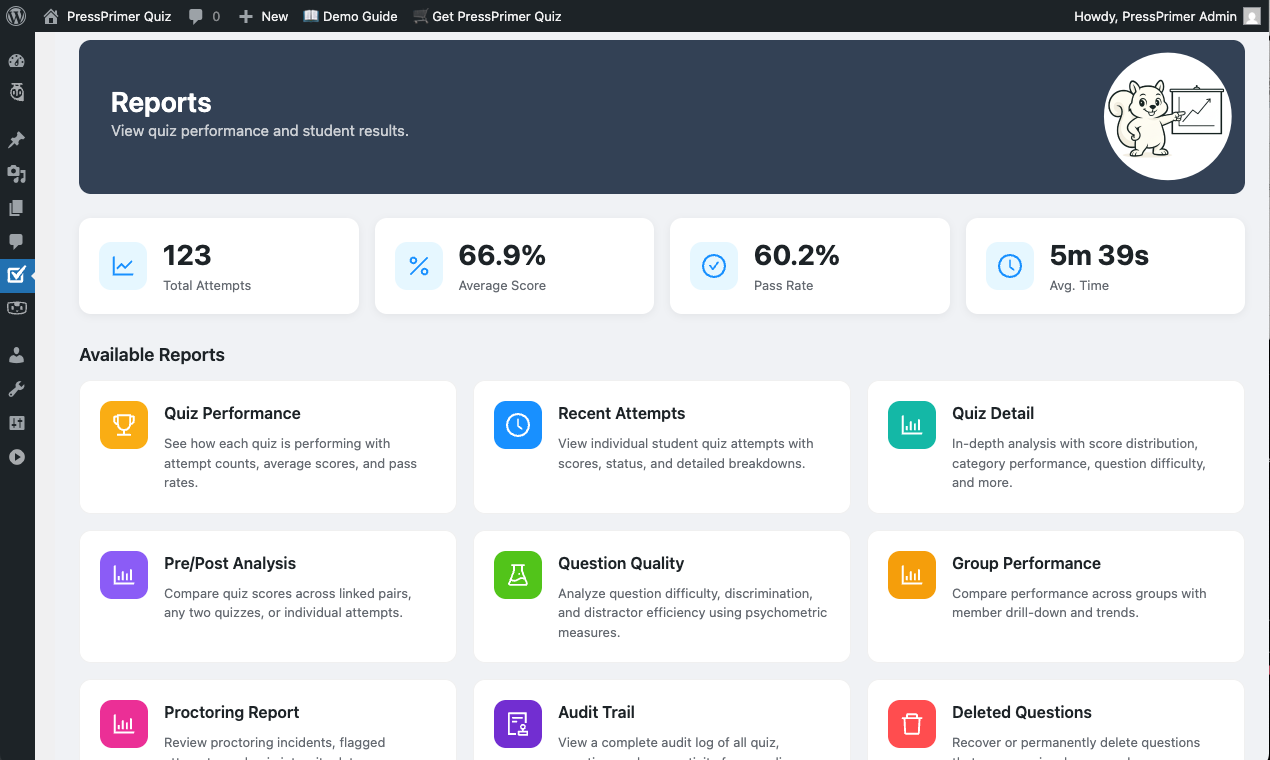Click the 60.2% pass rate value
1270x760 pixels.
tap(797, 256)
